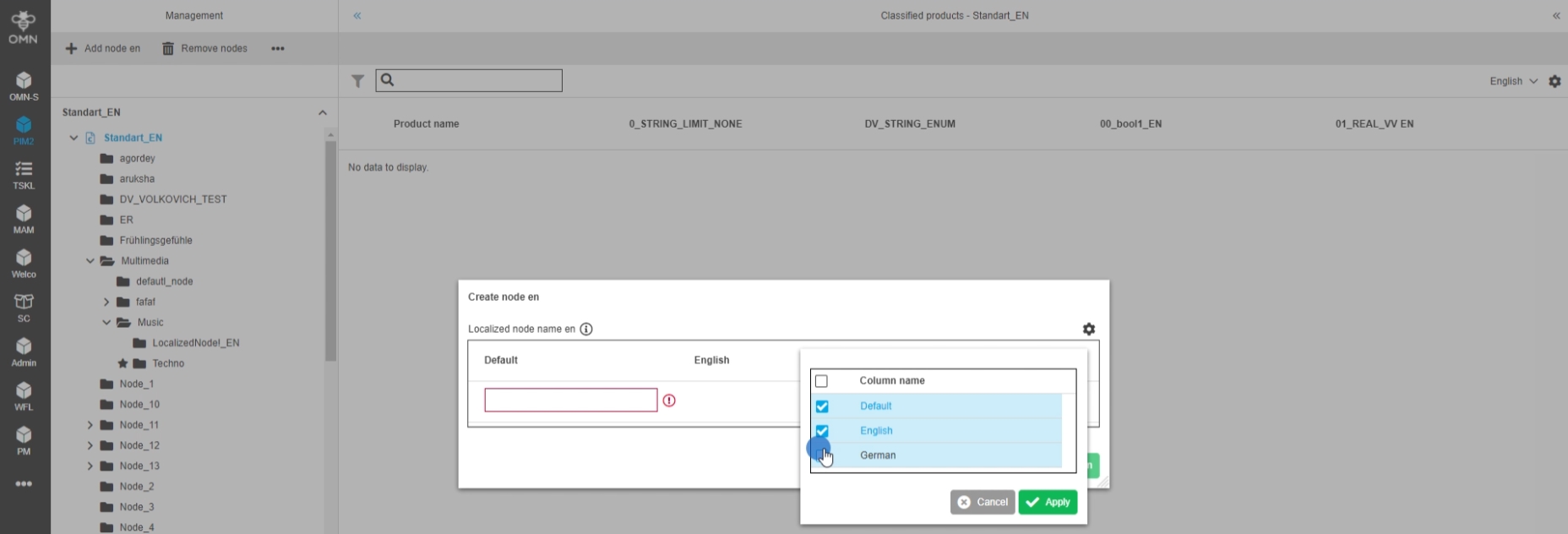1568x534 pixels.
Task: Click the filter funnel icon
Action: point(358,81)
